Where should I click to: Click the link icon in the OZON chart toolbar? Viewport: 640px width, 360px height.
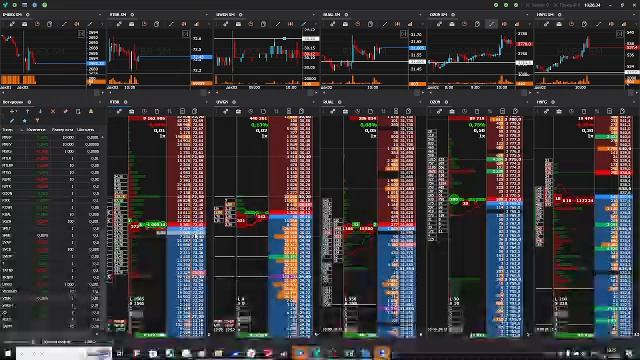click(x=439, y=24)
